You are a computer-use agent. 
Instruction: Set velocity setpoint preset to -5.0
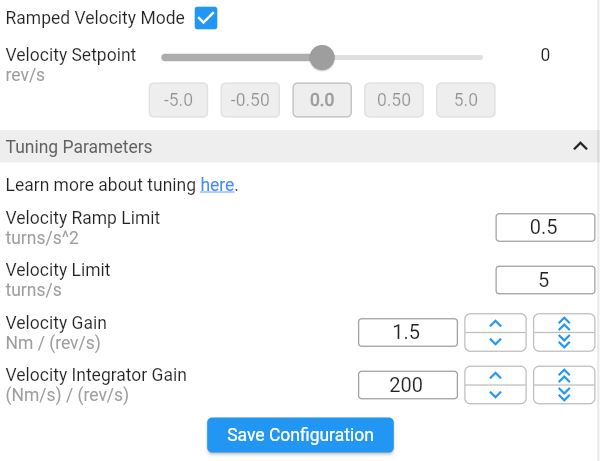178,100
